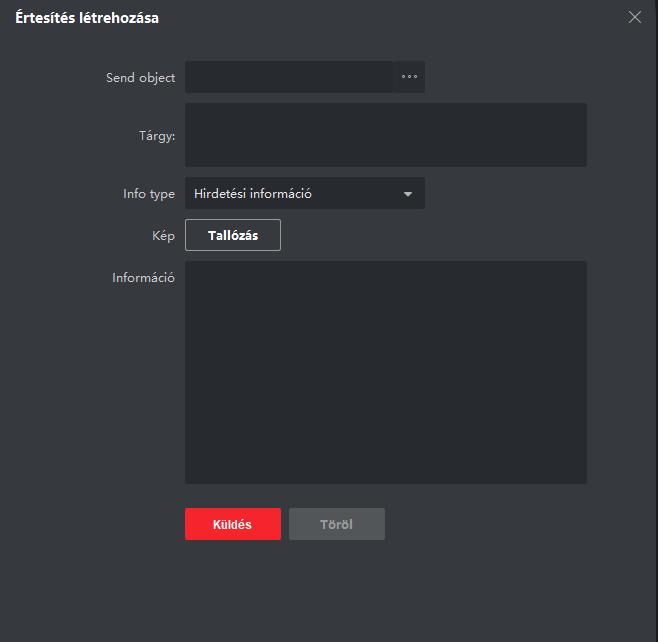Image resolution: width=658 pixels, height=642 pixels.
Task: Select the Hirdetési információ text value
Action: point(253,193)
